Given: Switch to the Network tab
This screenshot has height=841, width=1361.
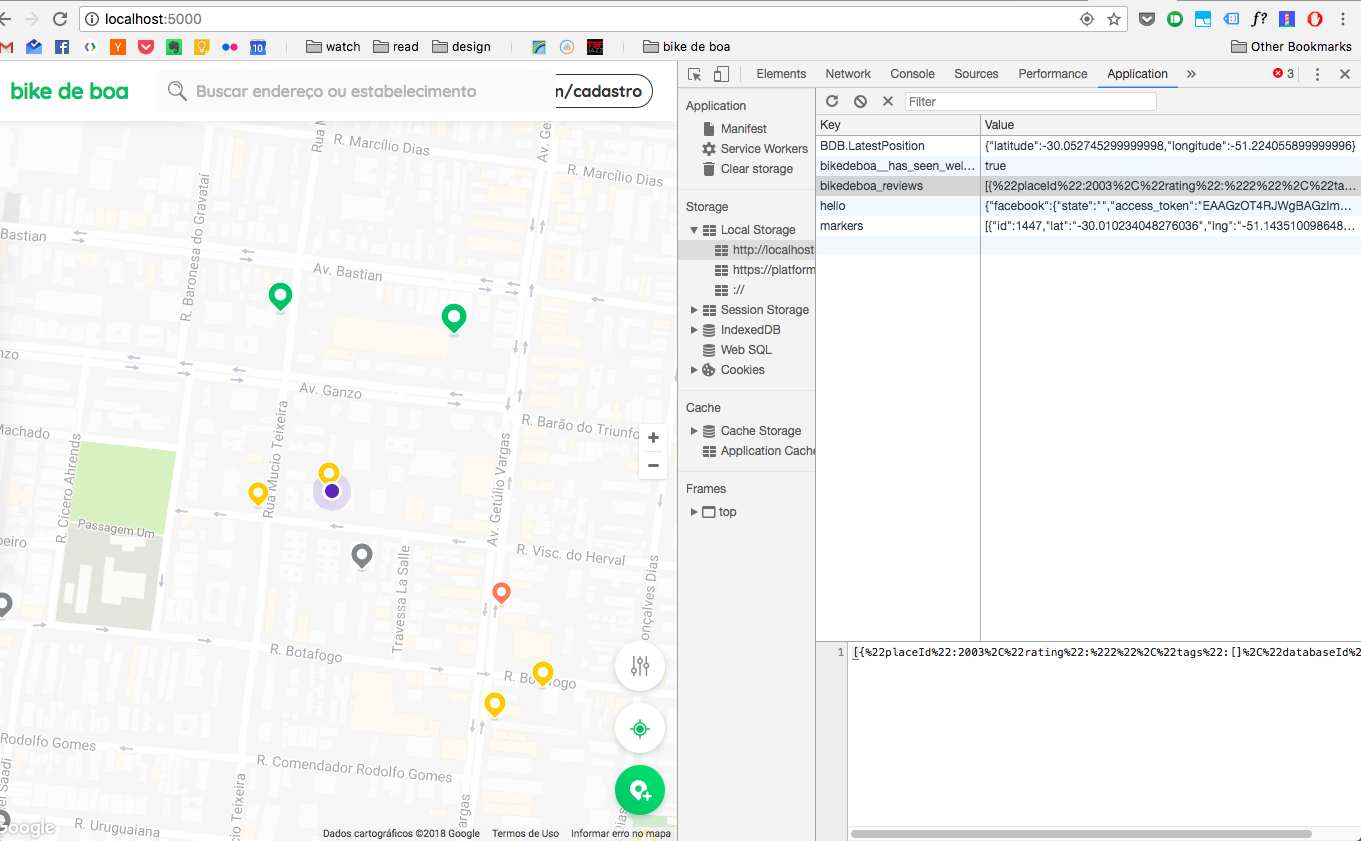Looking at the screenshot, I should point(848,74).
